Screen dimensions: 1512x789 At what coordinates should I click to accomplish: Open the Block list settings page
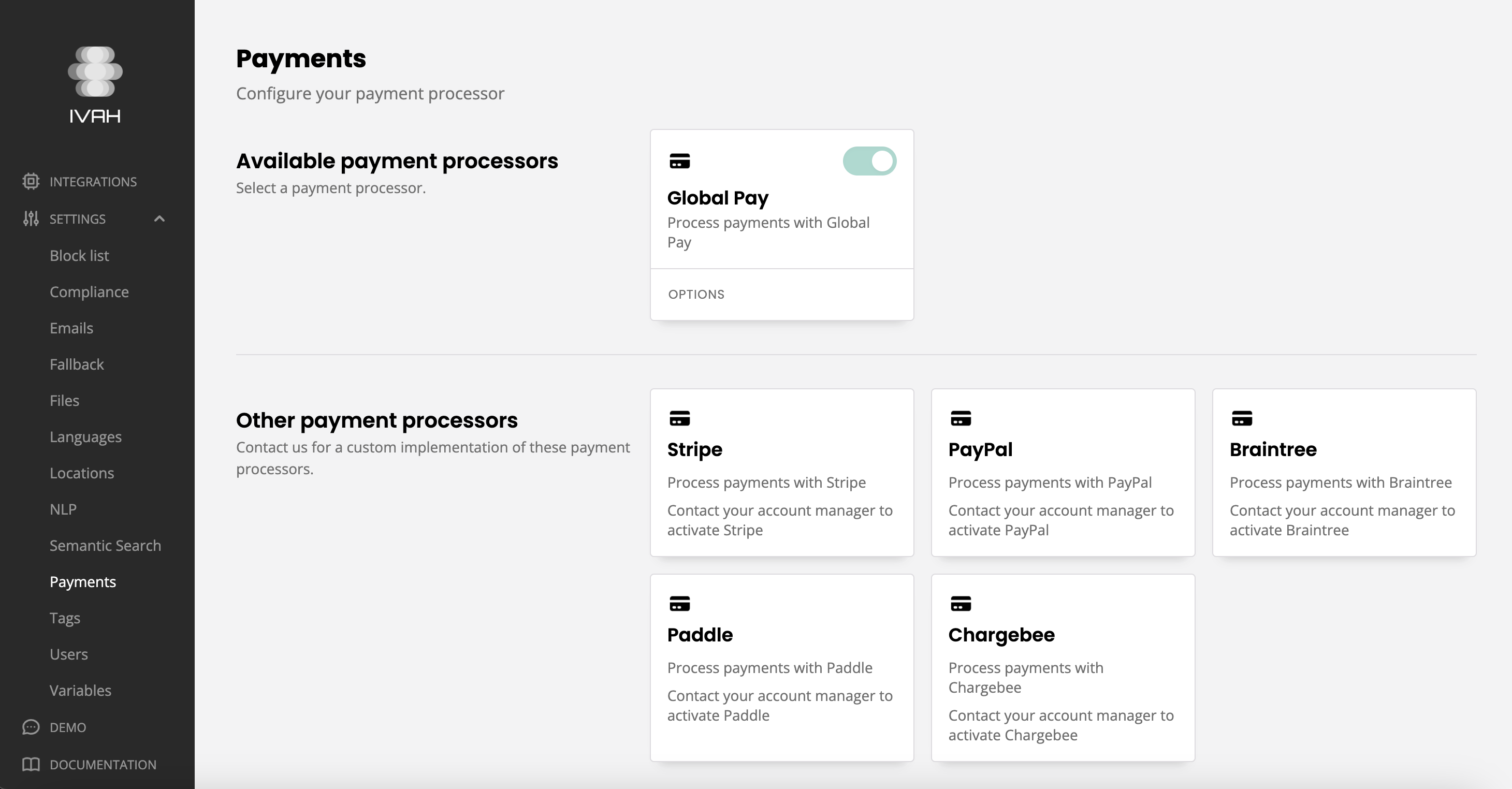(x=79, y=255)
